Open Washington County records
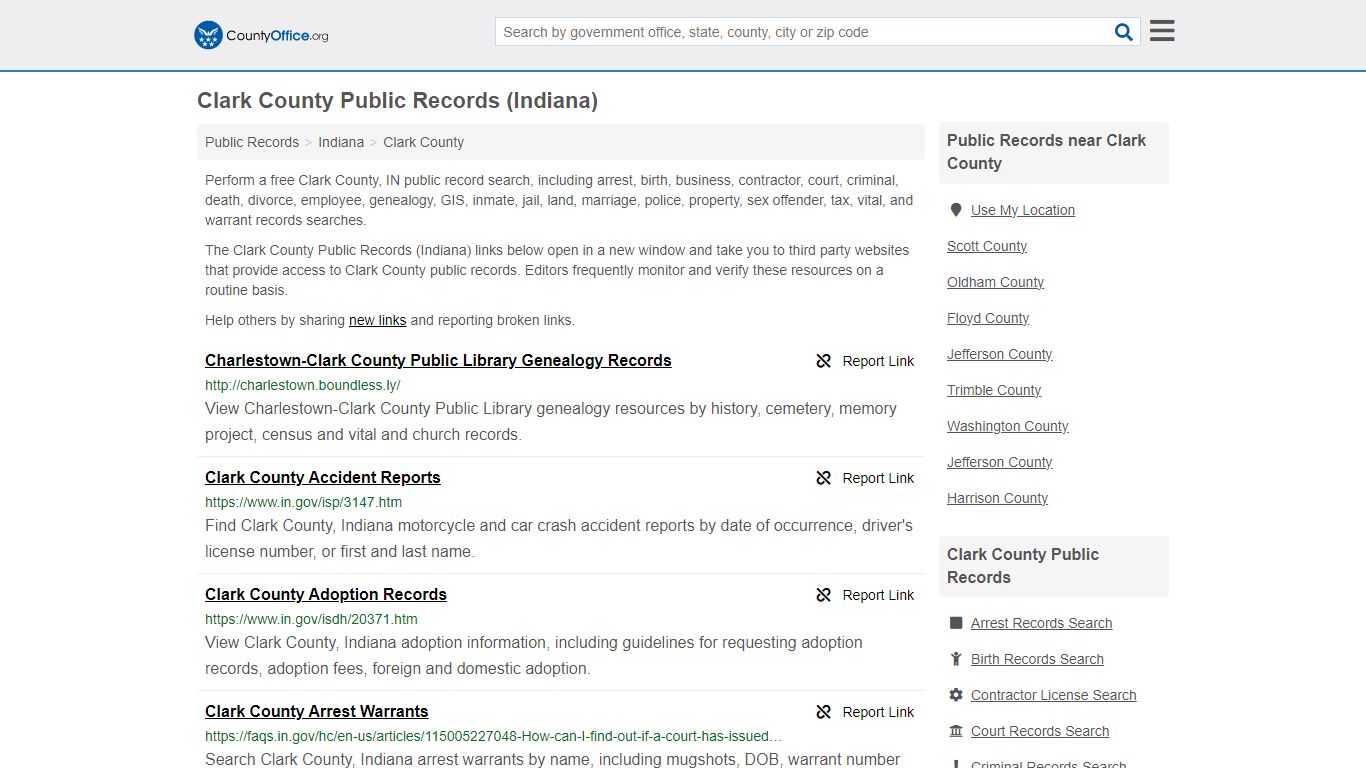Viewport: 1366px width, 768px height. 1008,426
